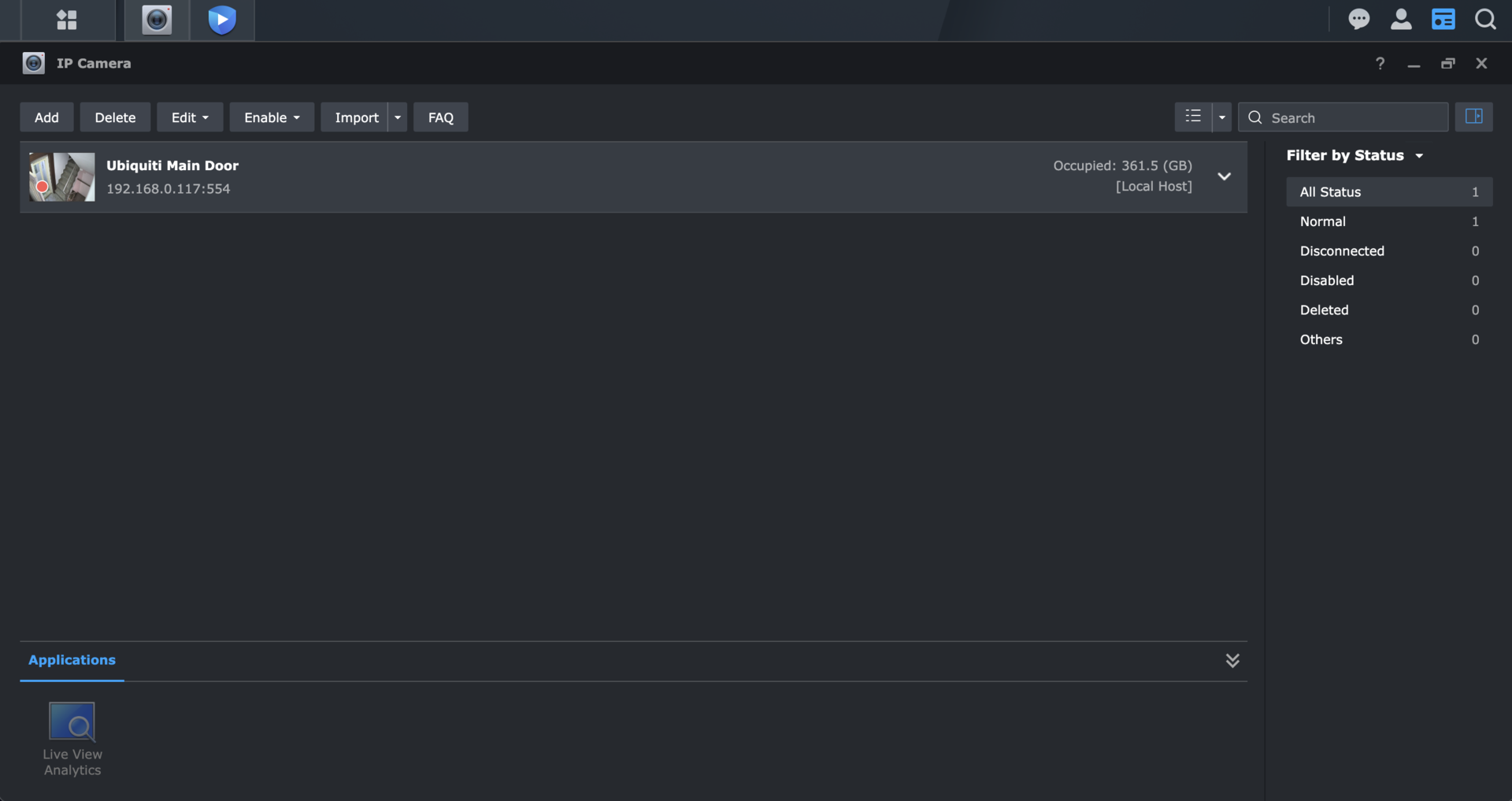Viewport: 1512px width, 801px height.
Task: Open the blue shield player app
Action: click(x=222, y=20)
